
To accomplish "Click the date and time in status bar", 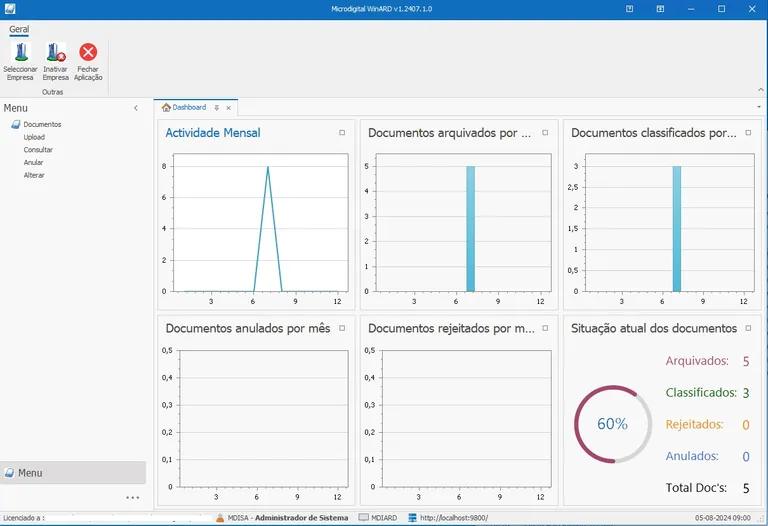I will pyautogui.click(x=722, y=518).
